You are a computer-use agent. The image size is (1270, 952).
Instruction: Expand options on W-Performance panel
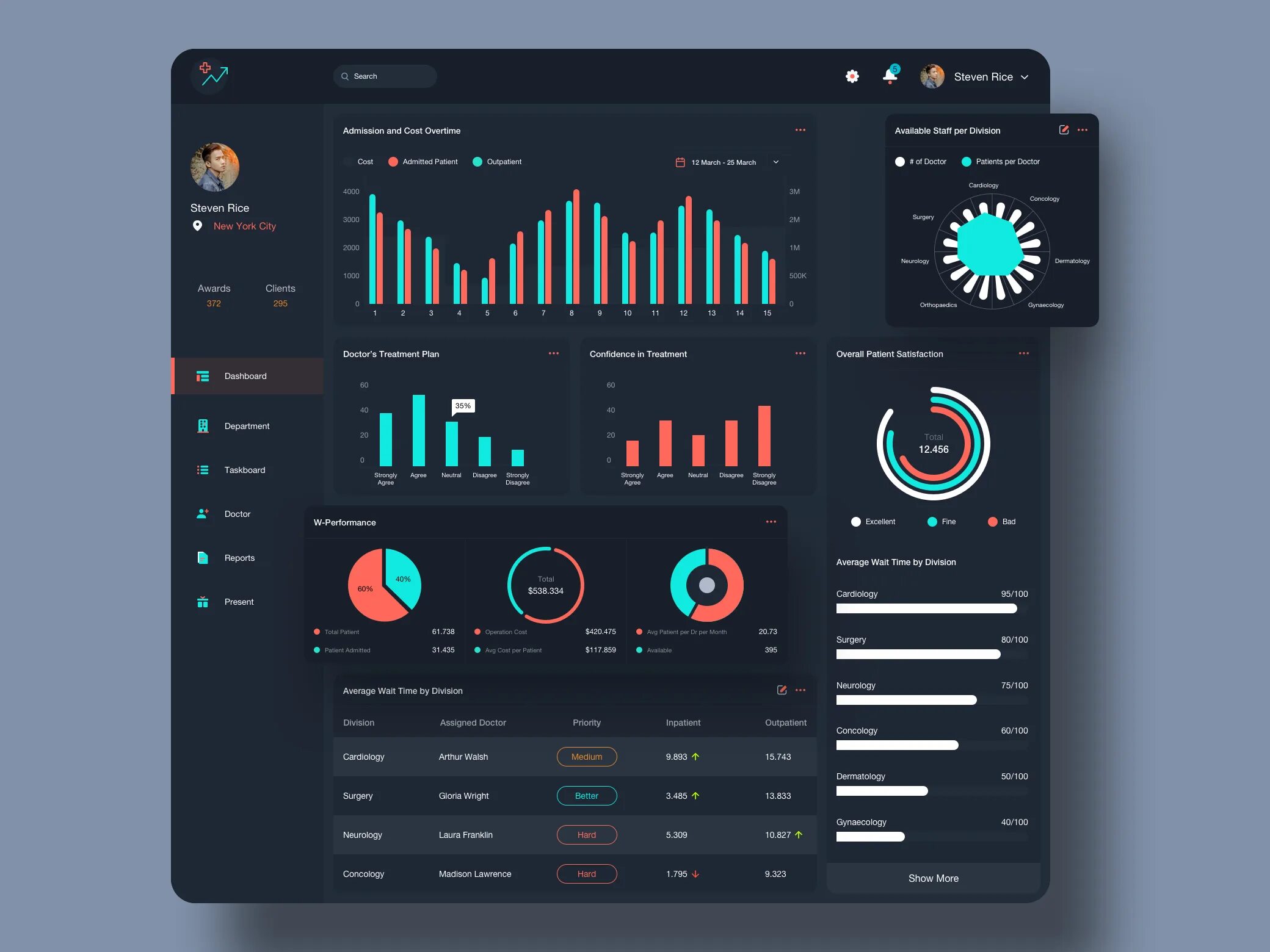click(x=771, y=521)
